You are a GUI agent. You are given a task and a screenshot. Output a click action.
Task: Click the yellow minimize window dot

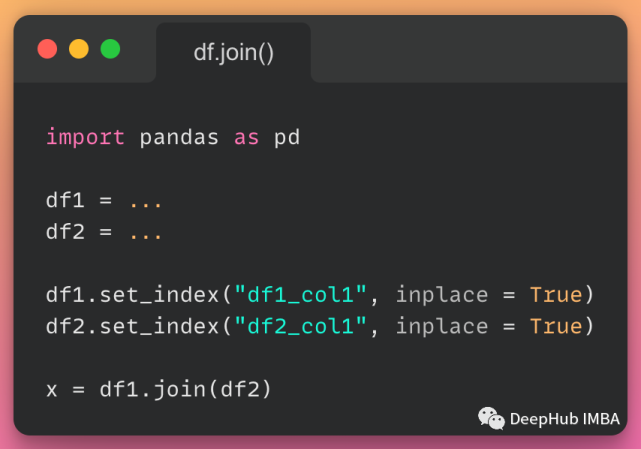tap(79, 49)
